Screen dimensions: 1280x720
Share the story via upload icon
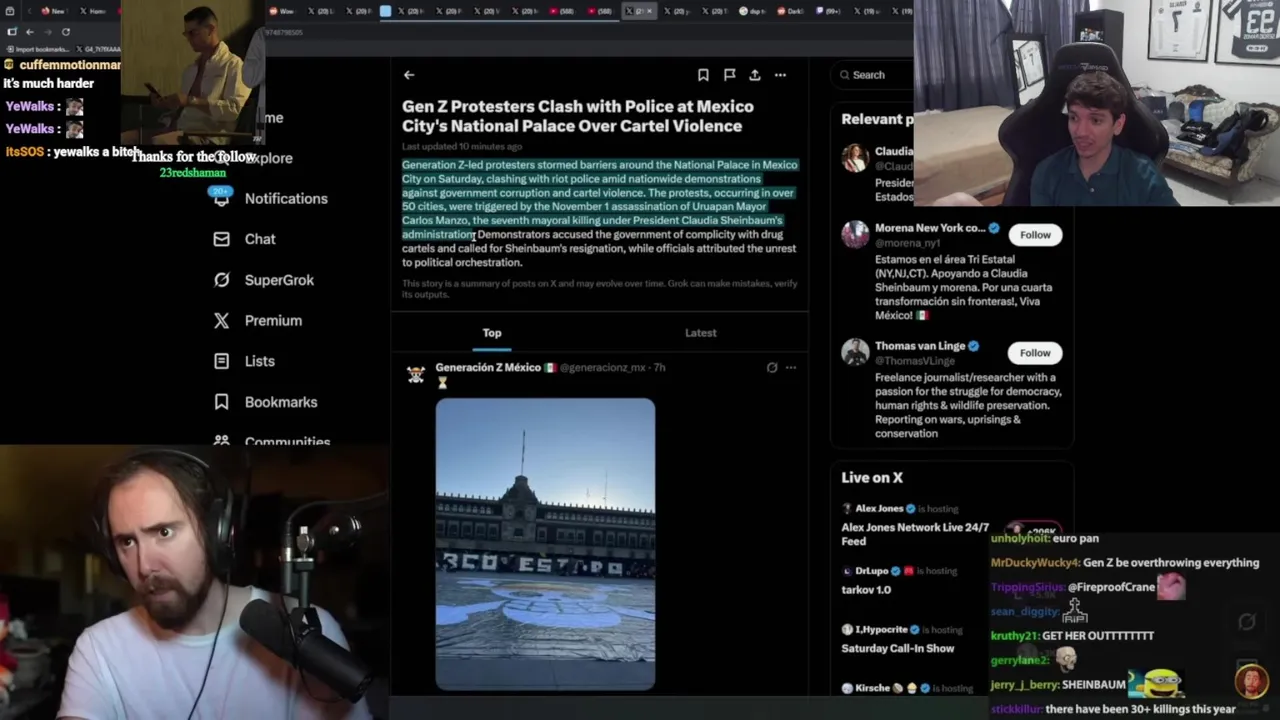pos(755,75)
